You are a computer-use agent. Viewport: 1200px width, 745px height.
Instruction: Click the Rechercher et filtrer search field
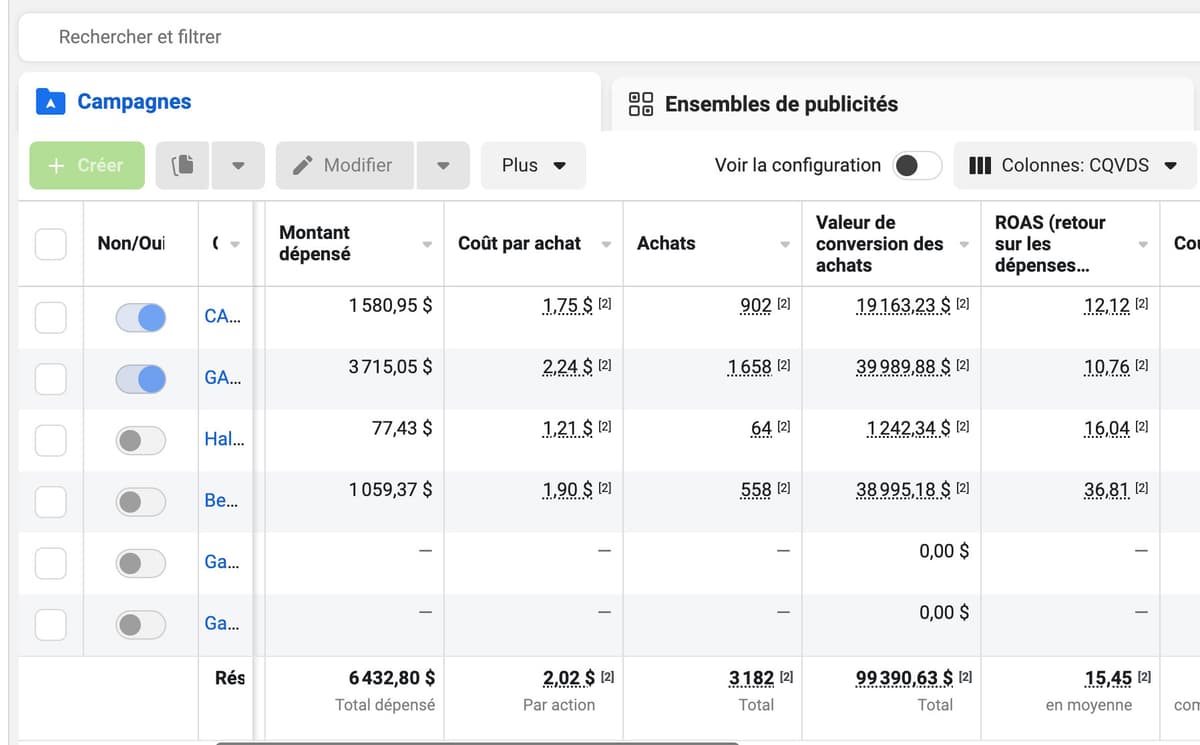600,37
